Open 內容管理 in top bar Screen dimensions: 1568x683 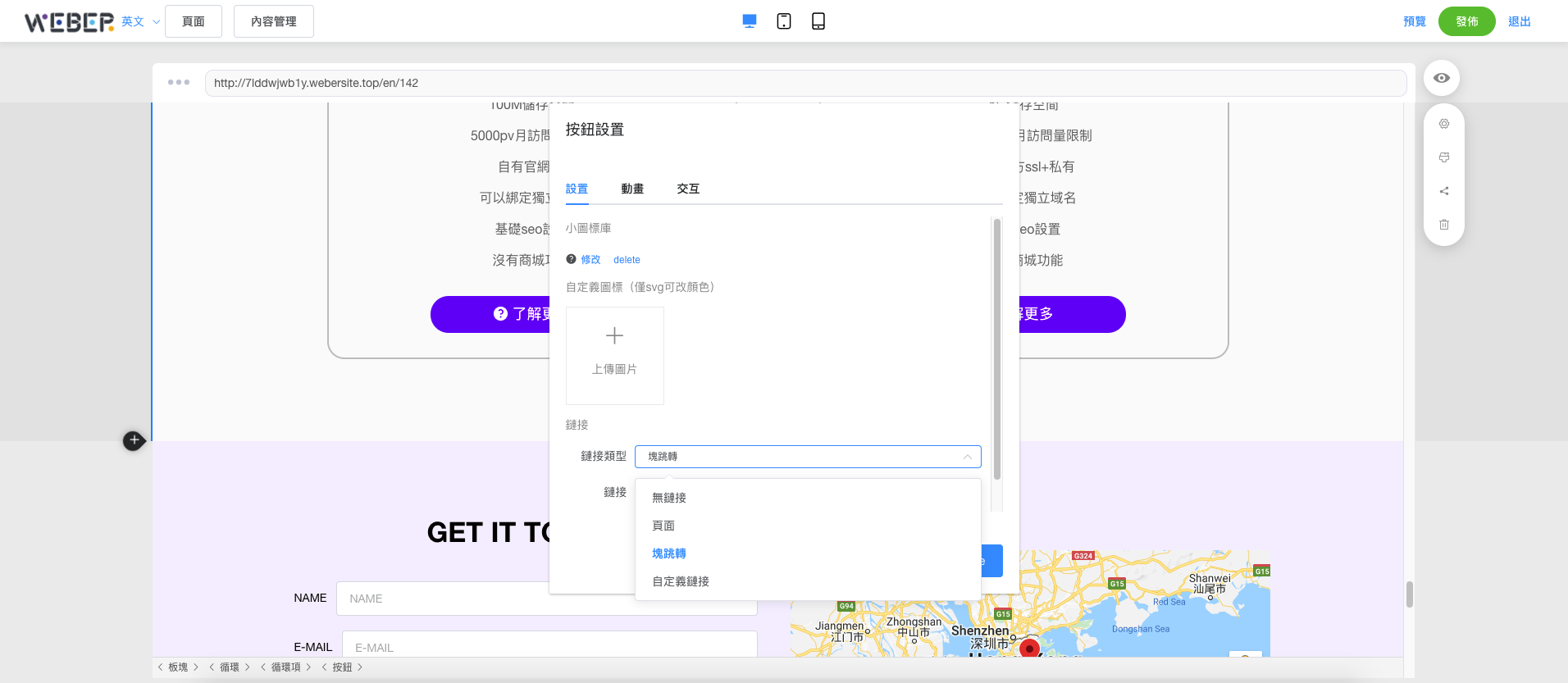[274, 21]
